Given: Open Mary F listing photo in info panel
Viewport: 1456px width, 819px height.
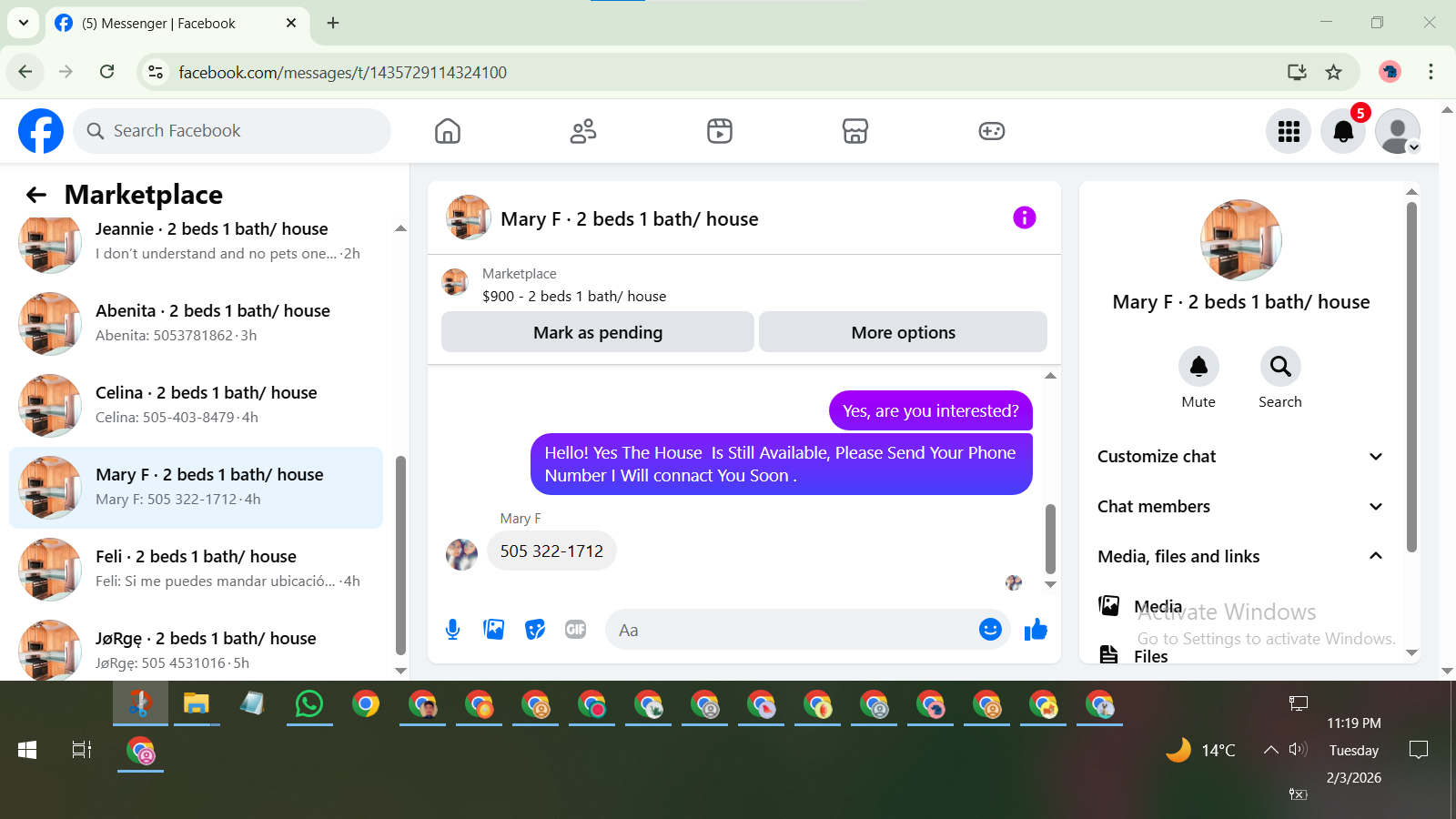Looking at the screenshot, I should 1241,240.
